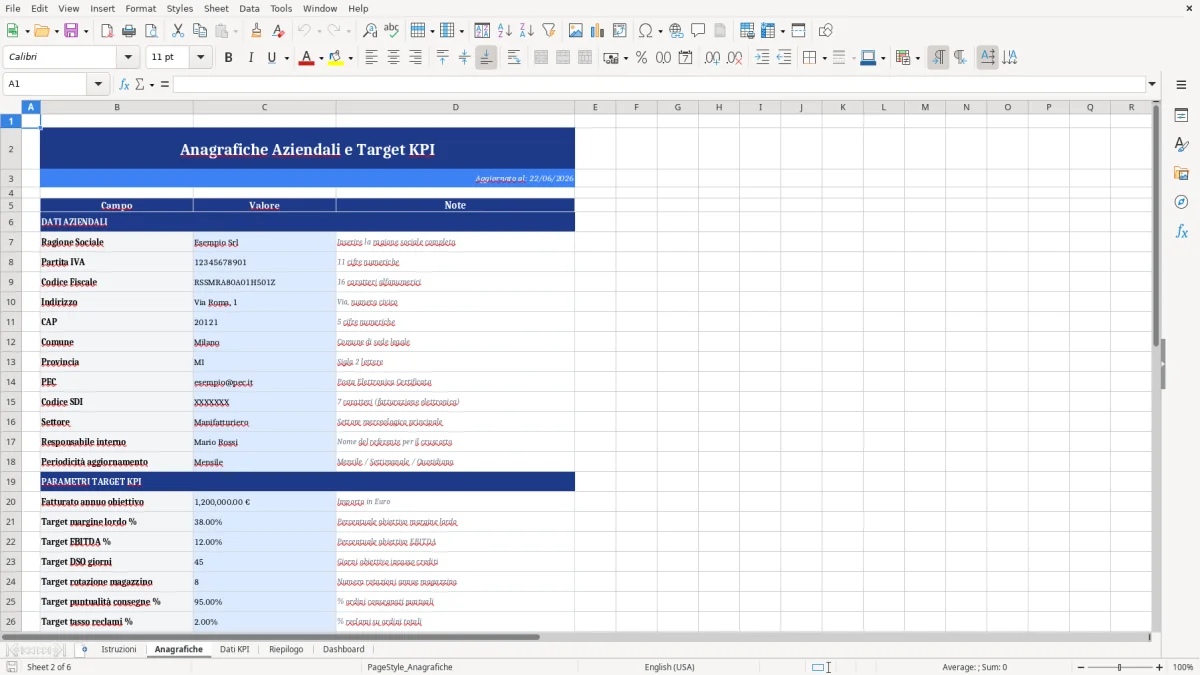Open the Data menu

tap(249, 8)
